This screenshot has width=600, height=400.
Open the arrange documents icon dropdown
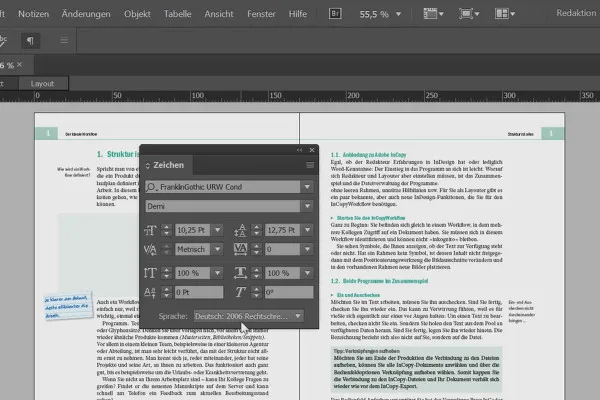tap(504, 14)
